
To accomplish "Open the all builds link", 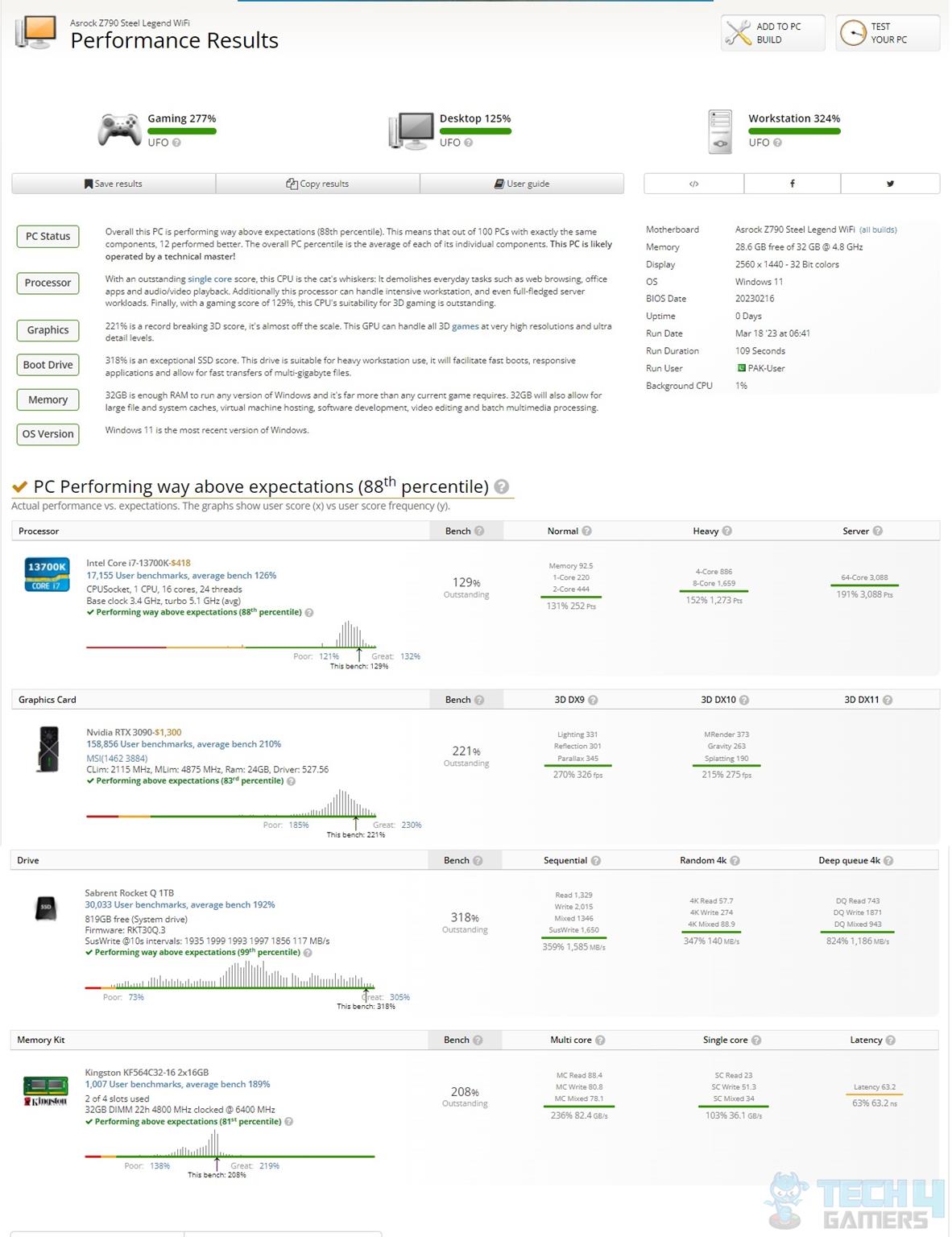I will tap(878, 230).
